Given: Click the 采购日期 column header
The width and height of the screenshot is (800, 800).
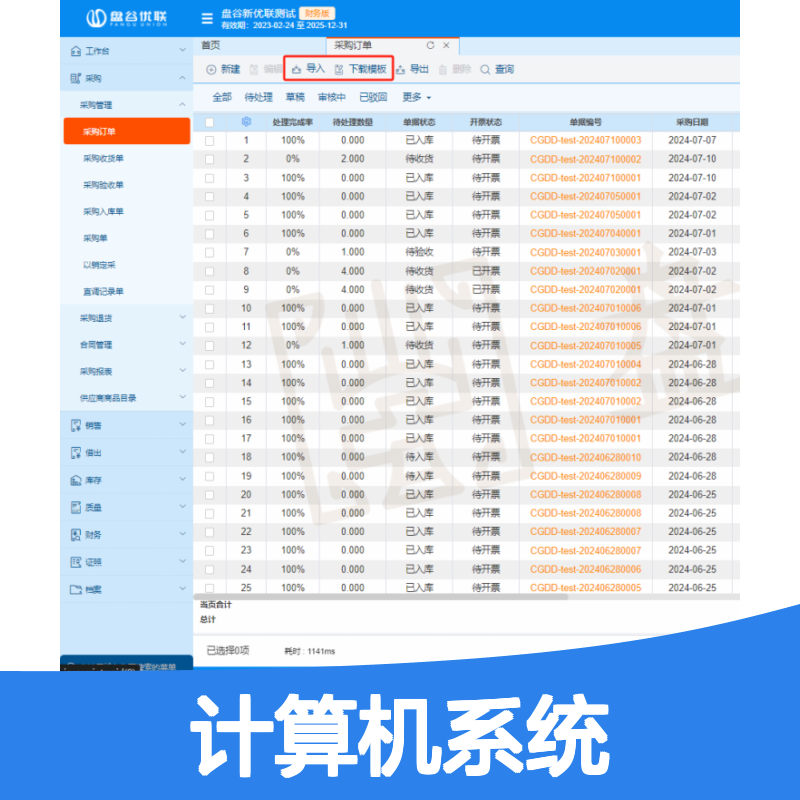Looking at the screenshot, I should tap(692, 122).
